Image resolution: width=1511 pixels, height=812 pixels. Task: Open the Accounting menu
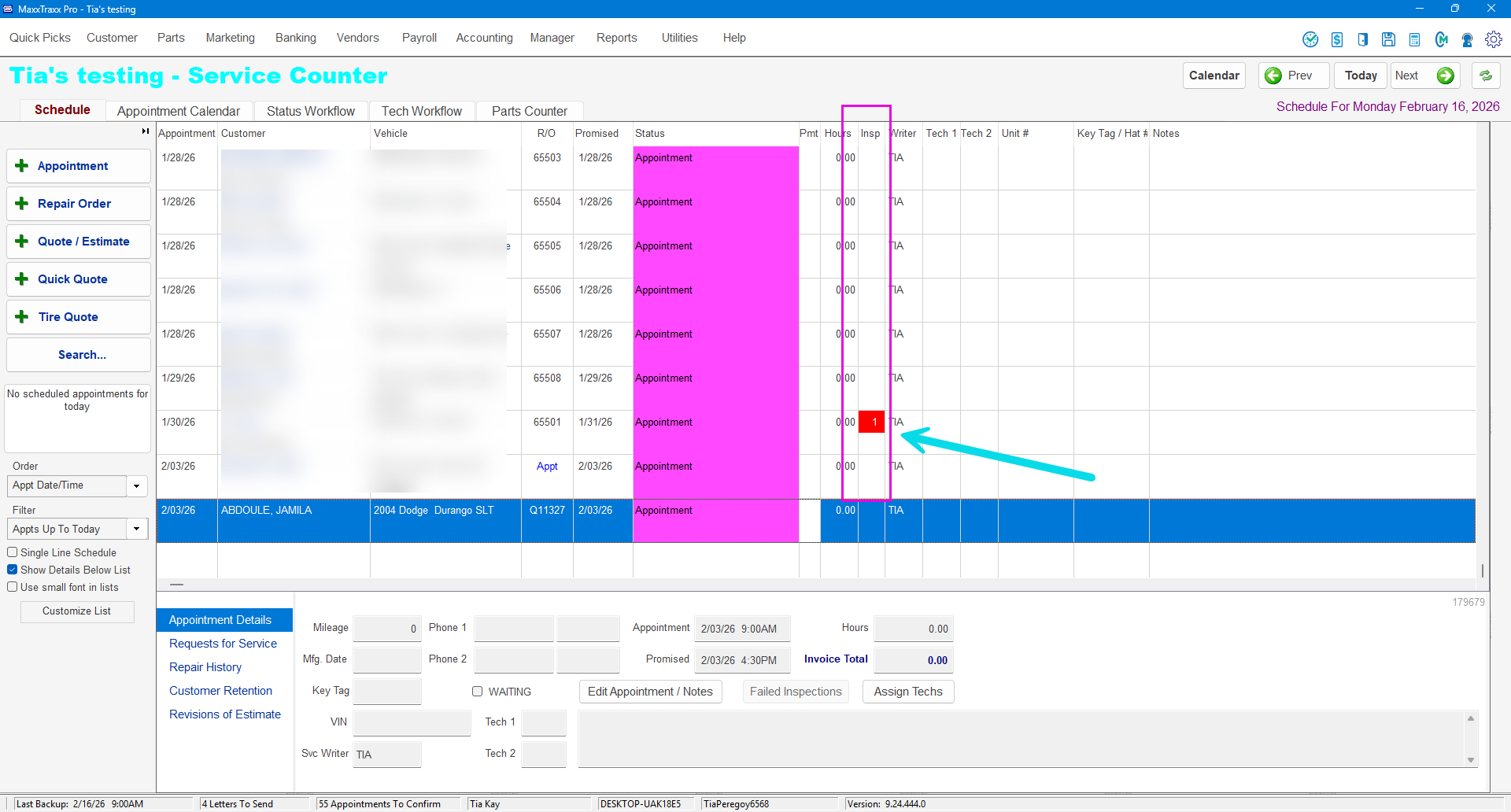pos(484,38)
